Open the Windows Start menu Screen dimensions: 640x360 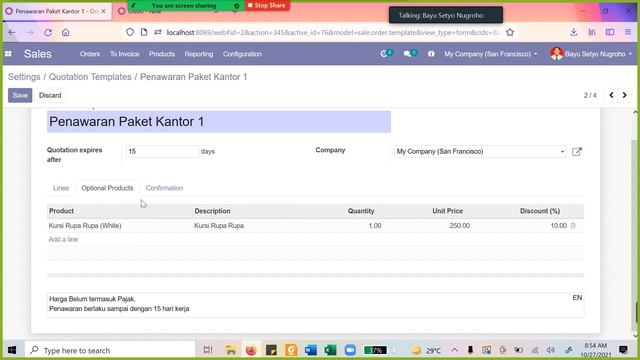coord(12,350)
